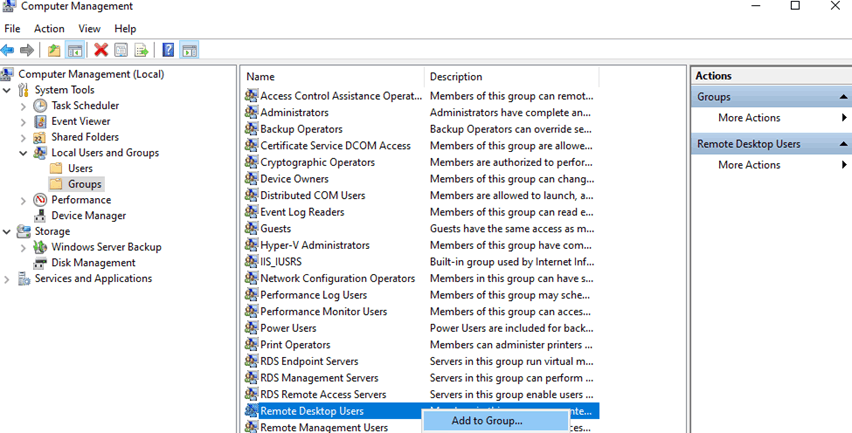Click the Administrators group icon
The image size is (852, 433).
click(251, 112)
